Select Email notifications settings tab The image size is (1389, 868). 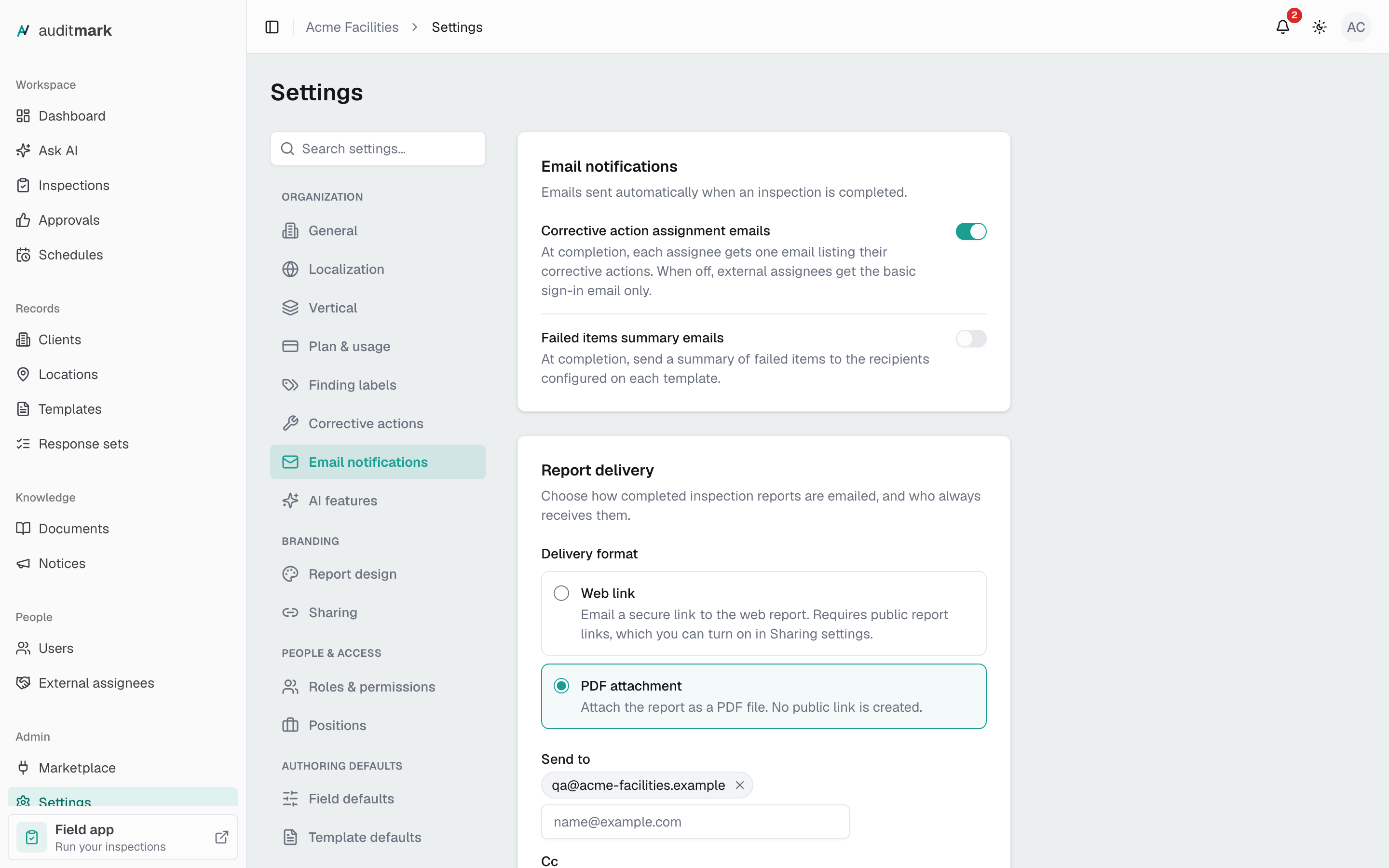[x=378, y=462]
